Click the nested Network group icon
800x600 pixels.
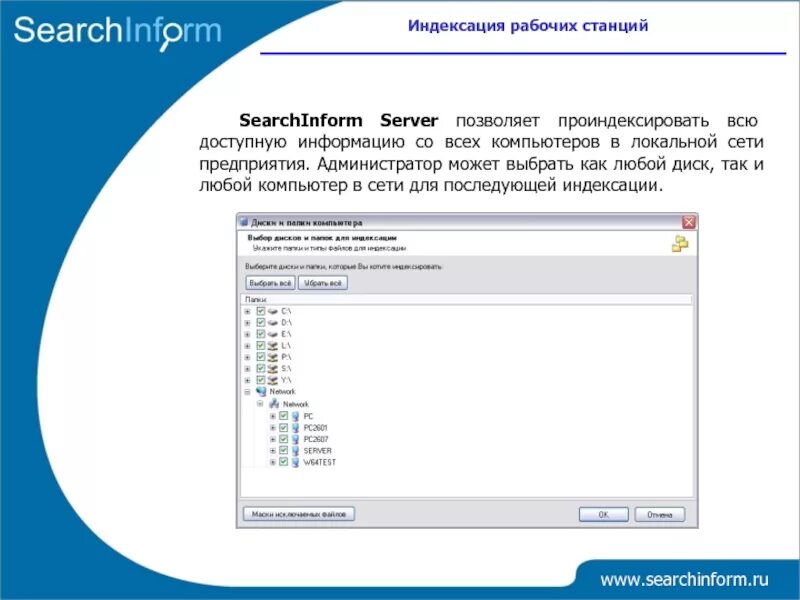coord(274,404)
